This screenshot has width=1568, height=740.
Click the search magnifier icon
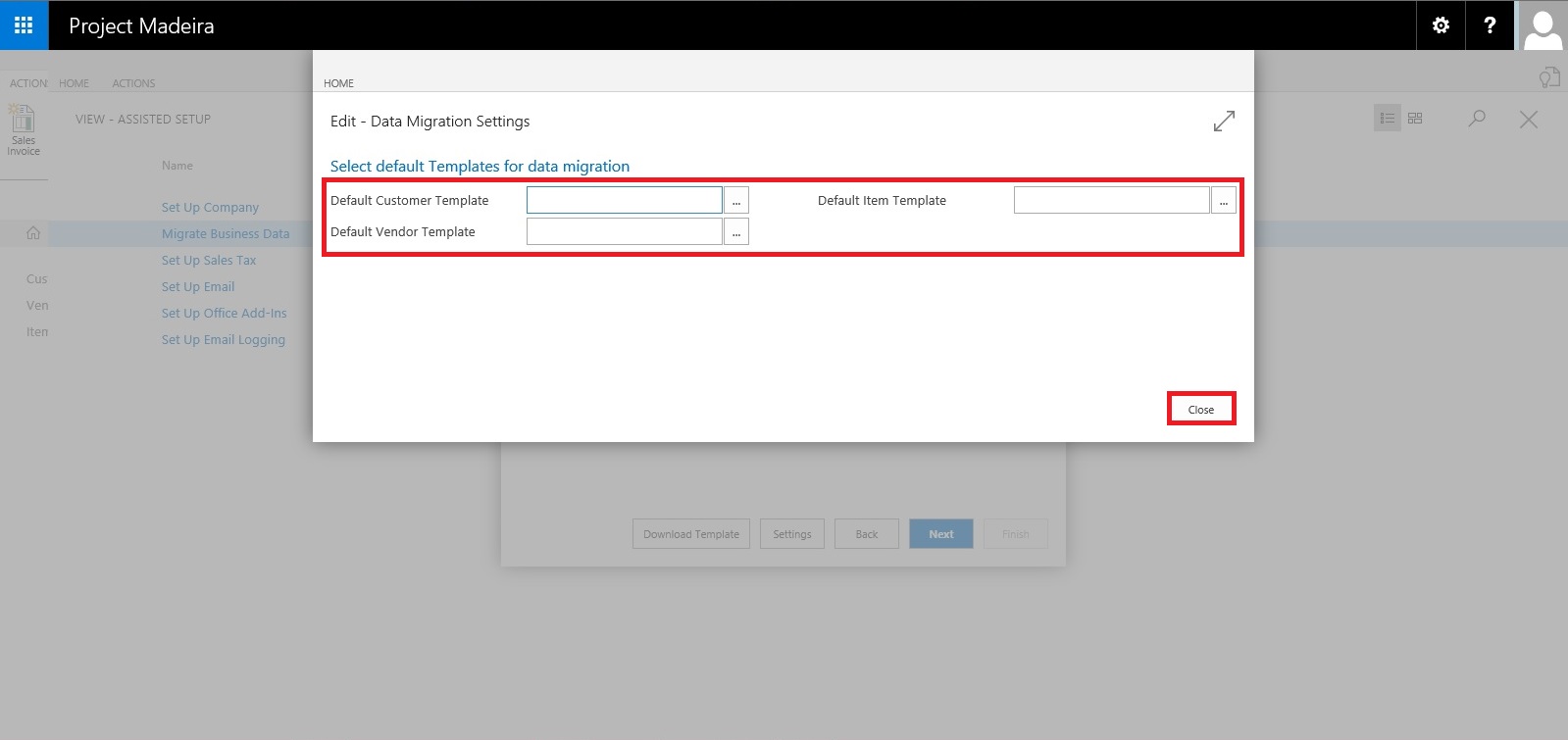coord(1477,119)
